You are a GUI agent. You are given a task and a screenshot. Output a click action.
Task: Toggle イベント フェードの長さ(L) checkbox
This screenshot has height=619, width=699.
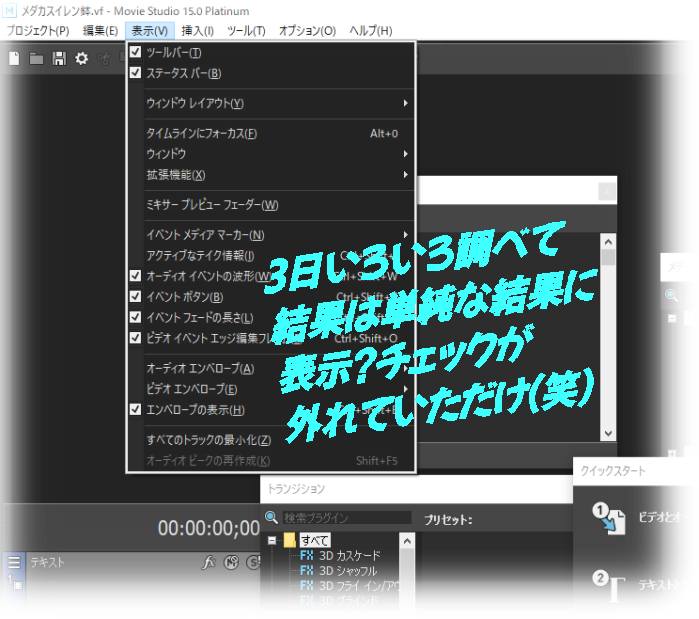(x=136, y=317)
